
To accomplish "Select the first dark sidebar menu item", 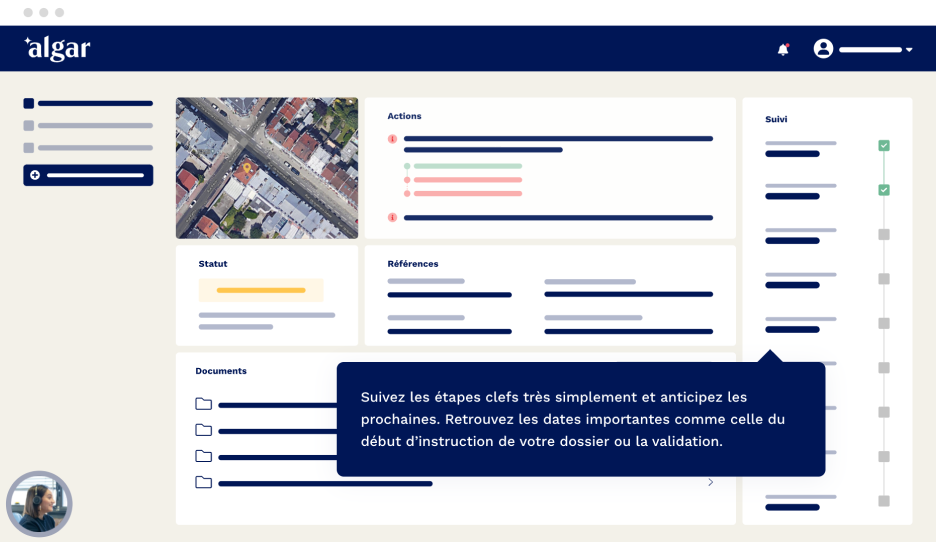I will (88, 103).
